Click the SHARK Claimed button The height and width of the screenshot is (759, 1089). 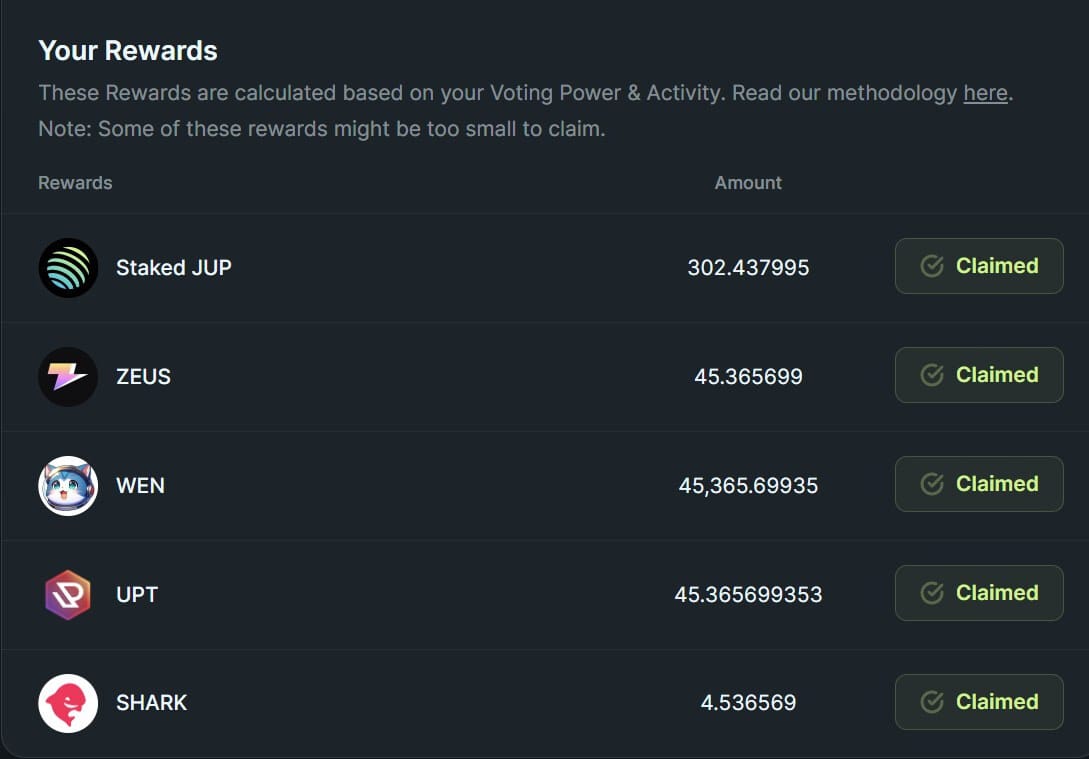[x=978, y=702]
